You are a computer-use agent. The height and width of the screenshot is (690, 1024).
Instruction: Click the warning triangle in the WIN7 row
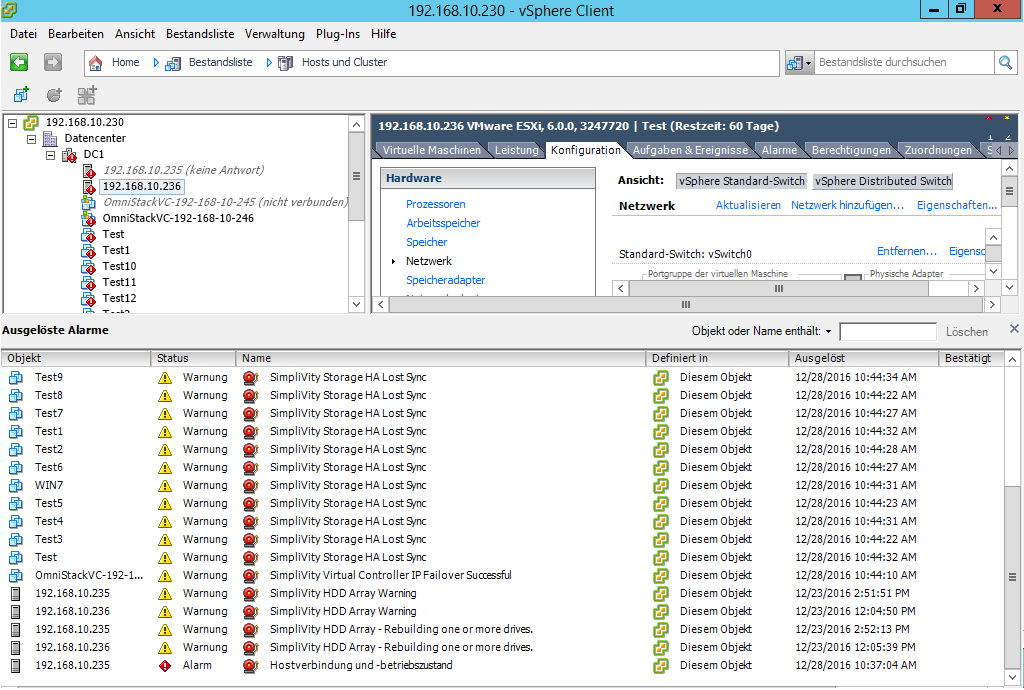[165, 486]
